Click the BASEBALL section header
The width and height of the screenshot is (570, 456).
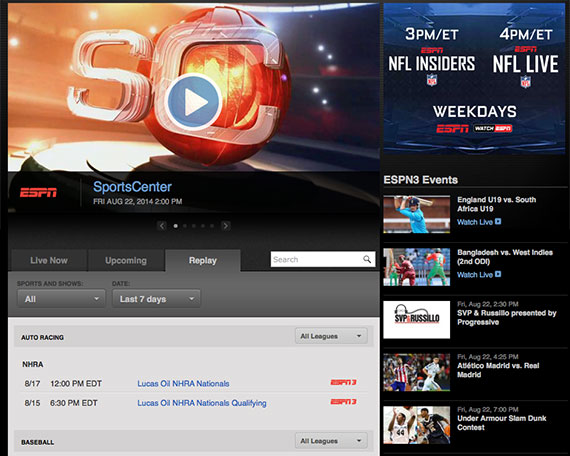point(37,442)
